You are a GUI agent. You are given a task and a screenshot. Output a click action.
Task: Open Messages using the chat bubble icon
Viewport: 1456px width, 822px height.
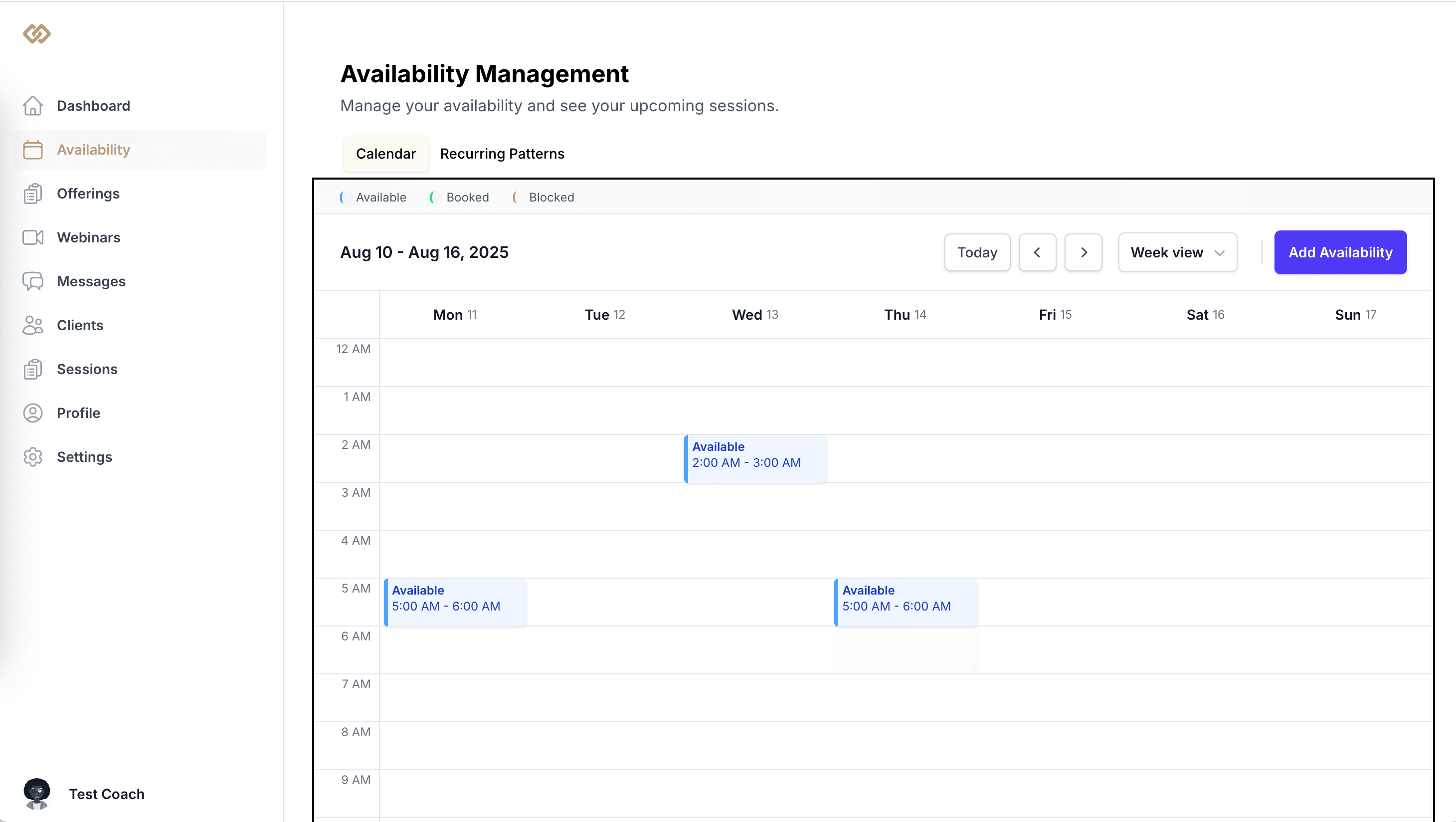(x=33, y=281)
